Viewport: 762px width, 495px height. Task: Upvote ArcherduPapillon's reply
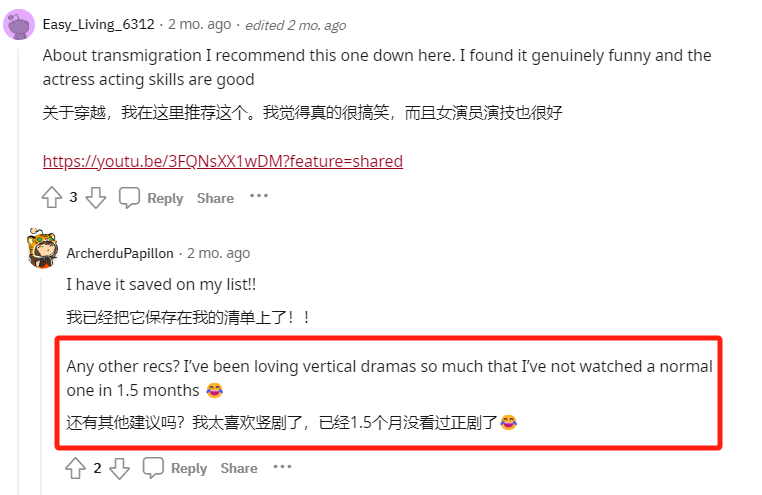point(75,468)
